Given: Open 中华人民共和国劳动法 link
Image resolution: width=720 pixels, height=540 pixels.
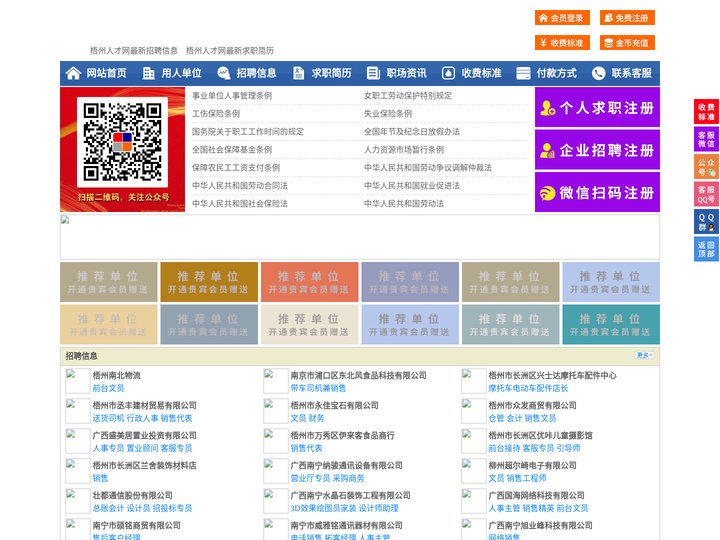Looking at the screenshot, I should pos(404,203).
